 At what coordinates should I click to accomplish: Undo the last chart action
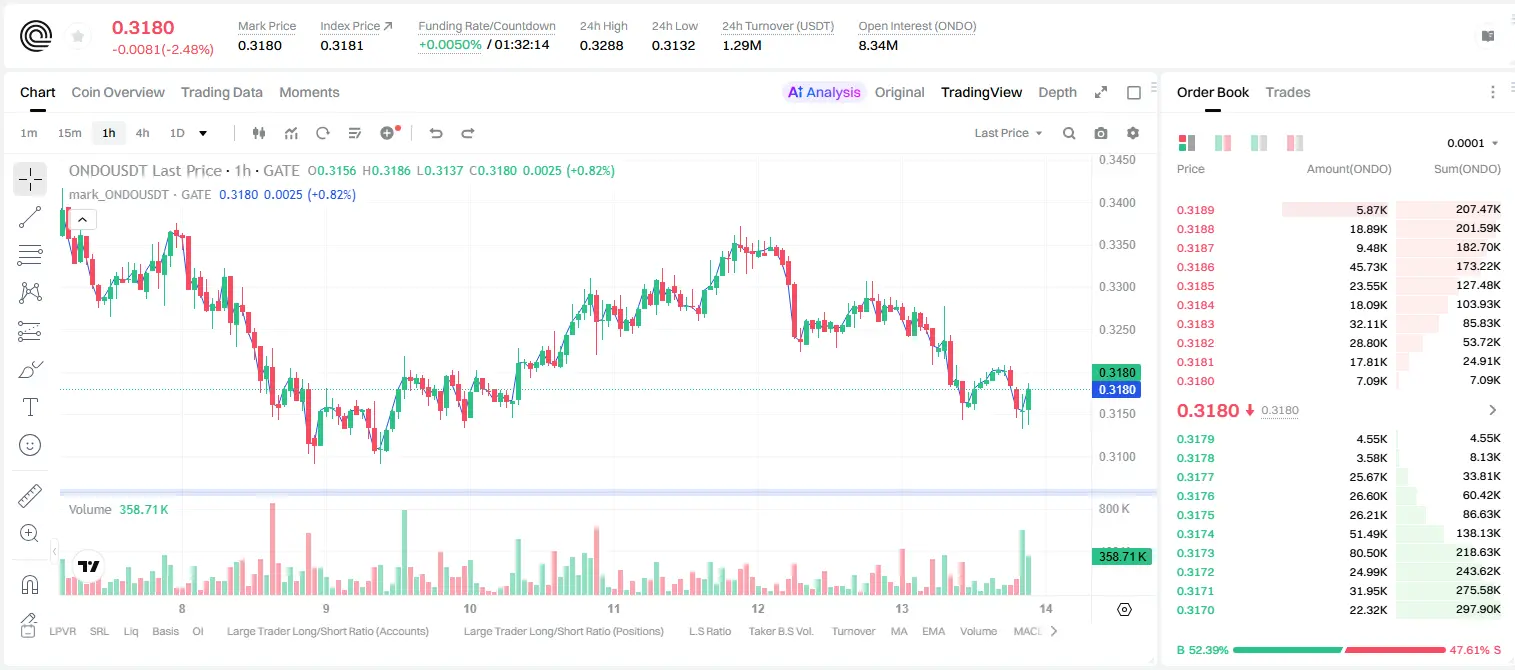click(x=435, y=133)
